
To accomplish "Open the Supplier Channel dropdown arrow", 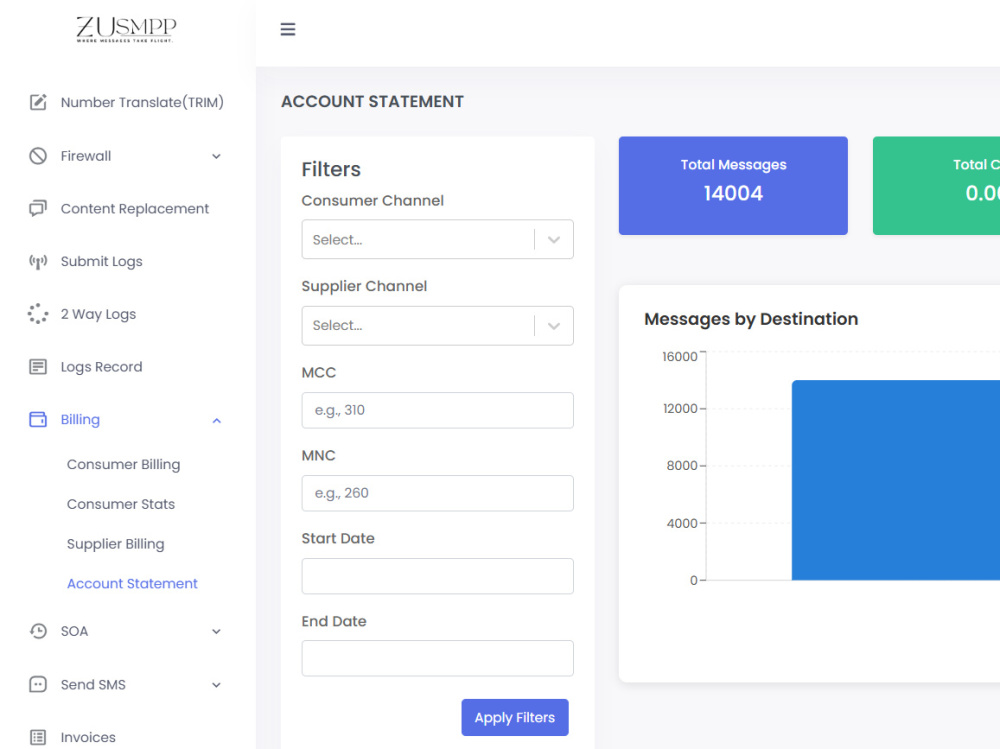I will click(x=554, y=326).
